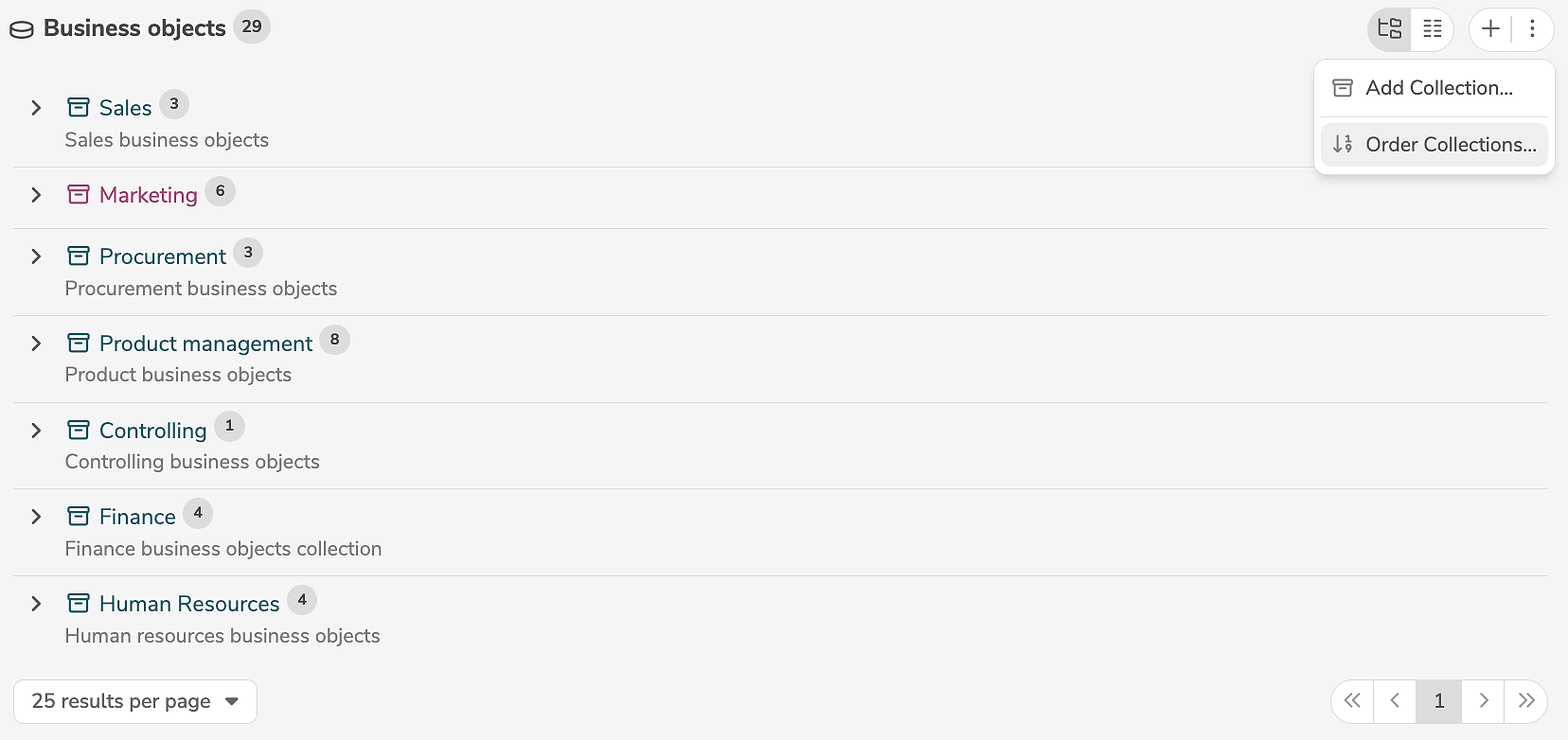Expand the Sales collection

pyautogui.click(x=36, y=108)
